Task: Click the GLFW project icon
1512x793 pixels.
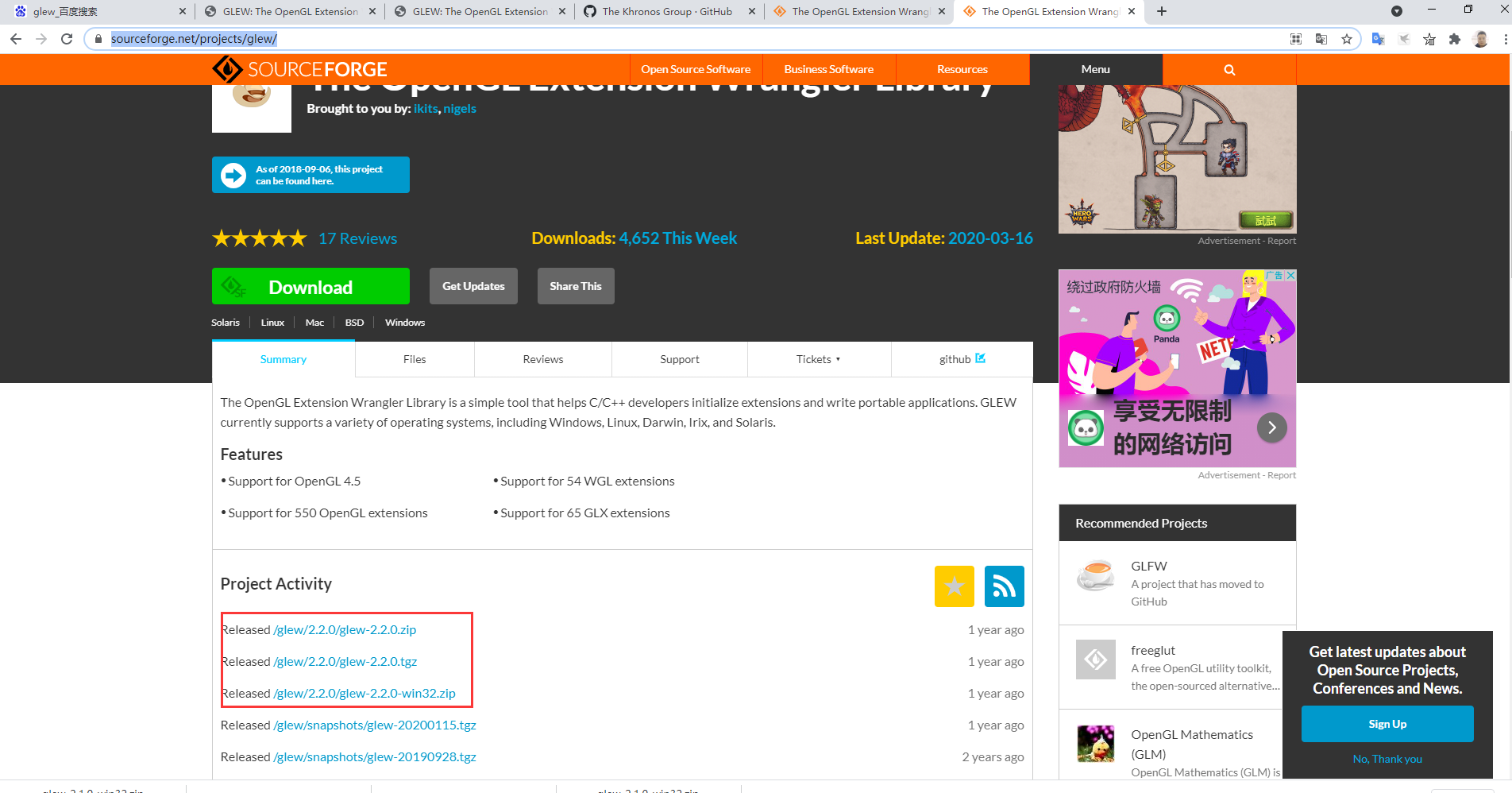Action: pos(1096,575)
